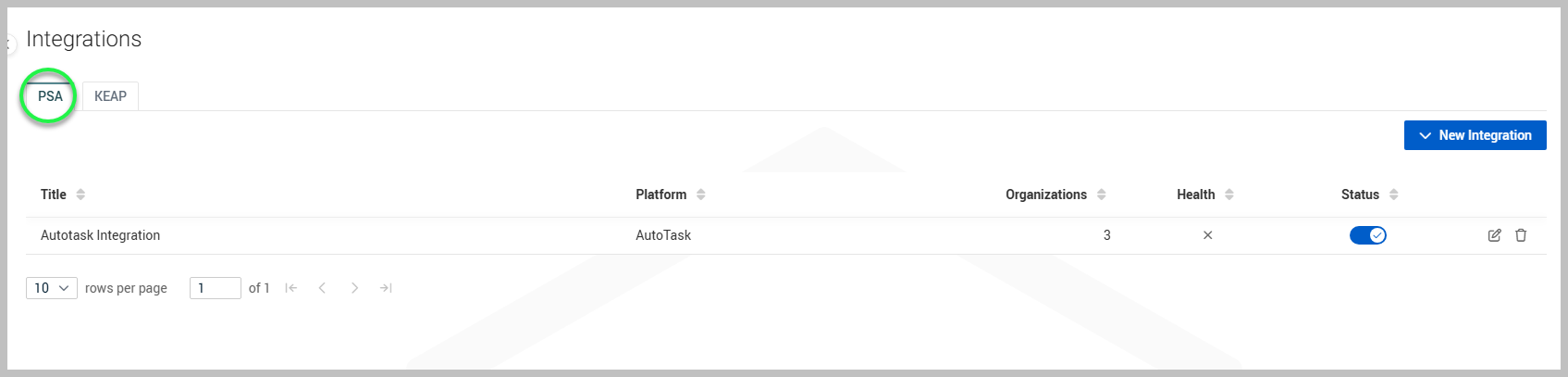The image size is (1568, 377).
Task: Expand the New Integration dropdown button
Action: 1475,135
